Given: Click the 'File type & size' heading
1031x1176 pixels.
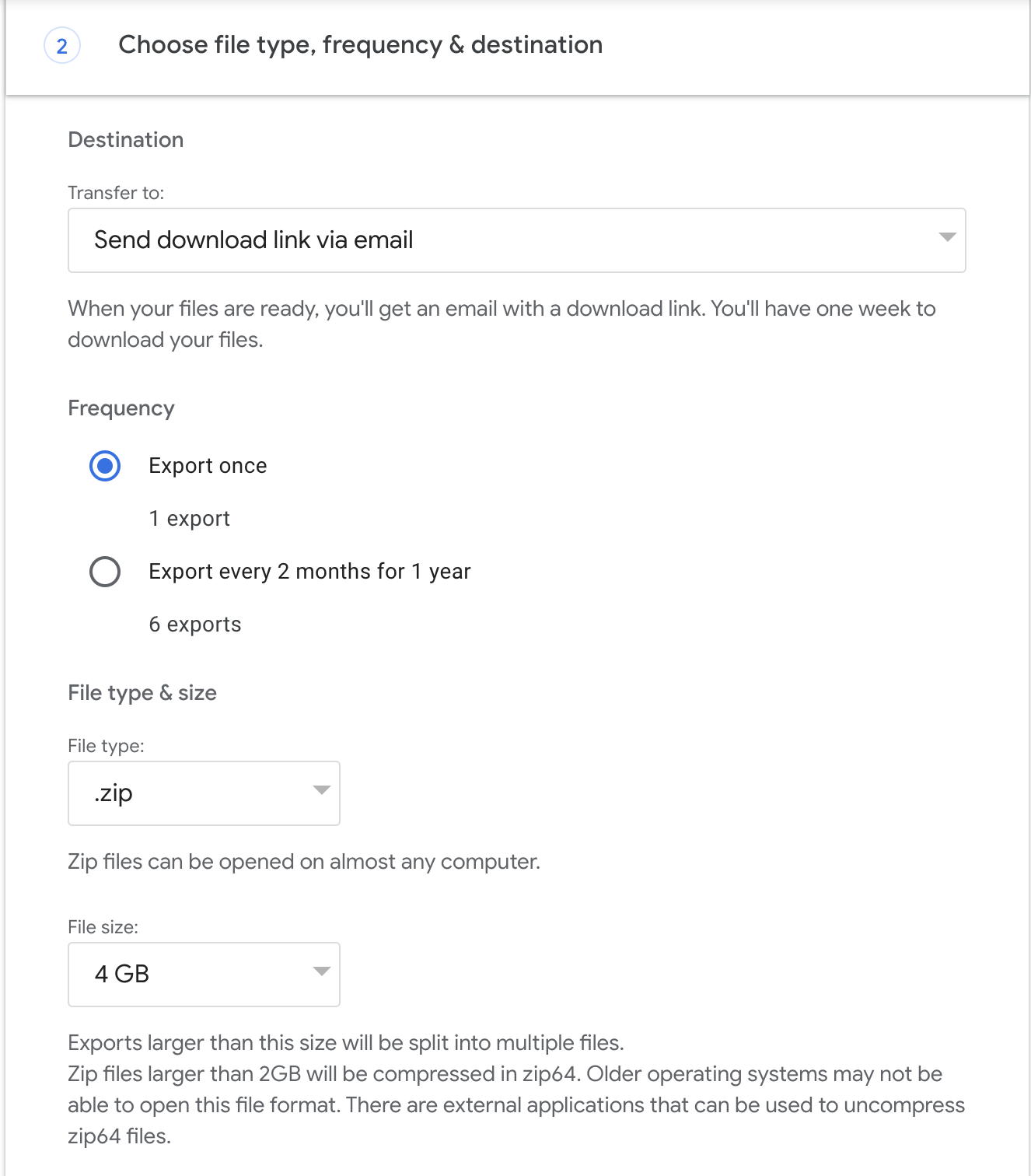Looking at the screenshot, I should [142, 693].
